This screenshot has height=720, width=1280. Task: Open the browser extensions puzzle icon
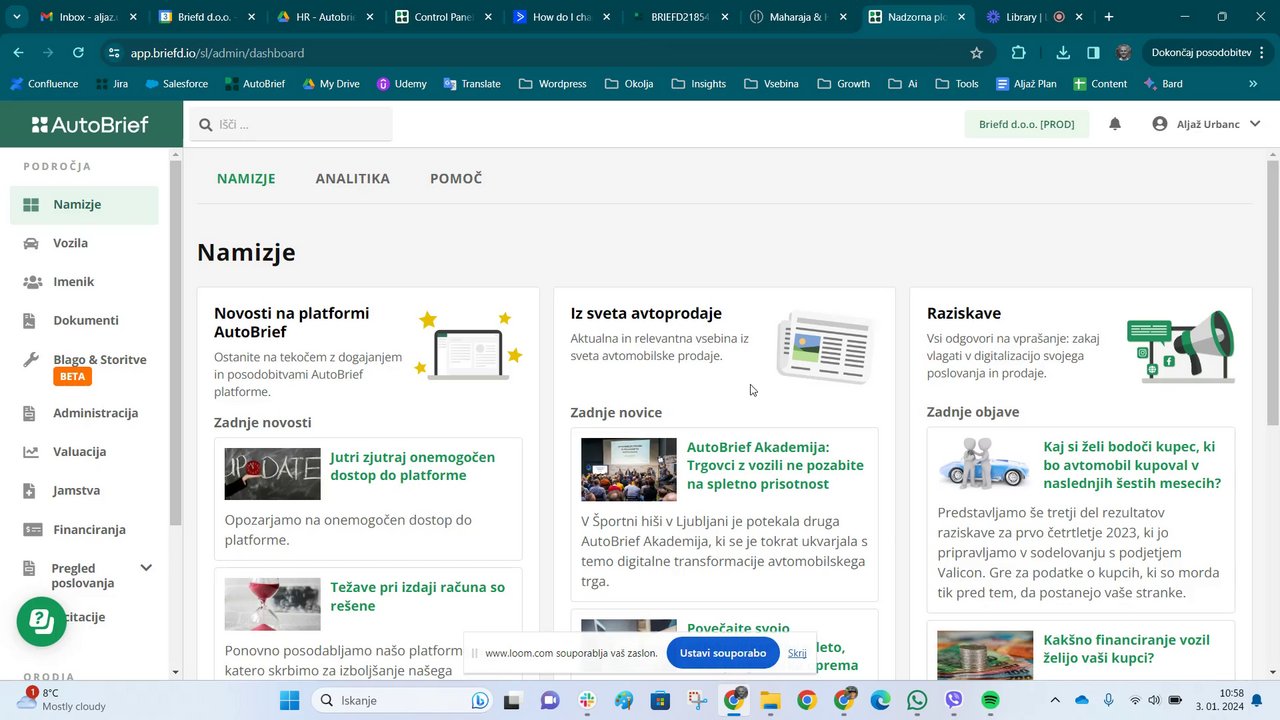pos(1019,53)
